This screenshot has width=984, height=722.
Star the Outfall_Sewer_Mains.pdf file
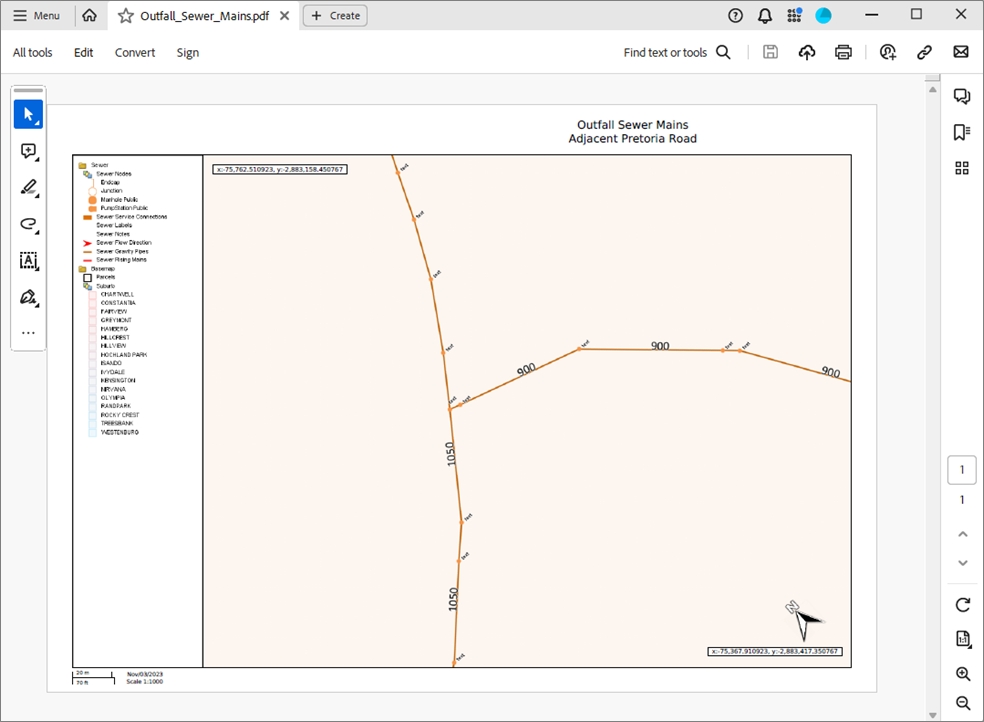(126, 16)
